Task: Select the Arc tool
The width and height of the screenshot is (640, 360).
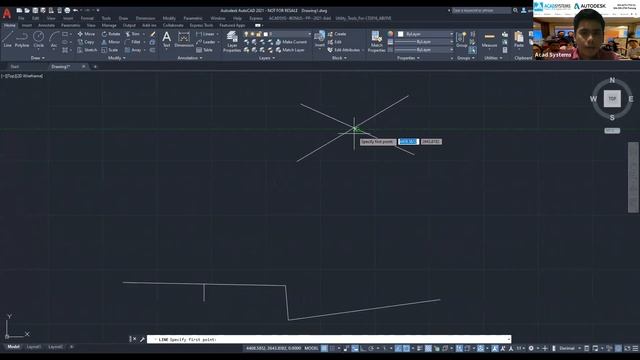Action: [54, 40]
